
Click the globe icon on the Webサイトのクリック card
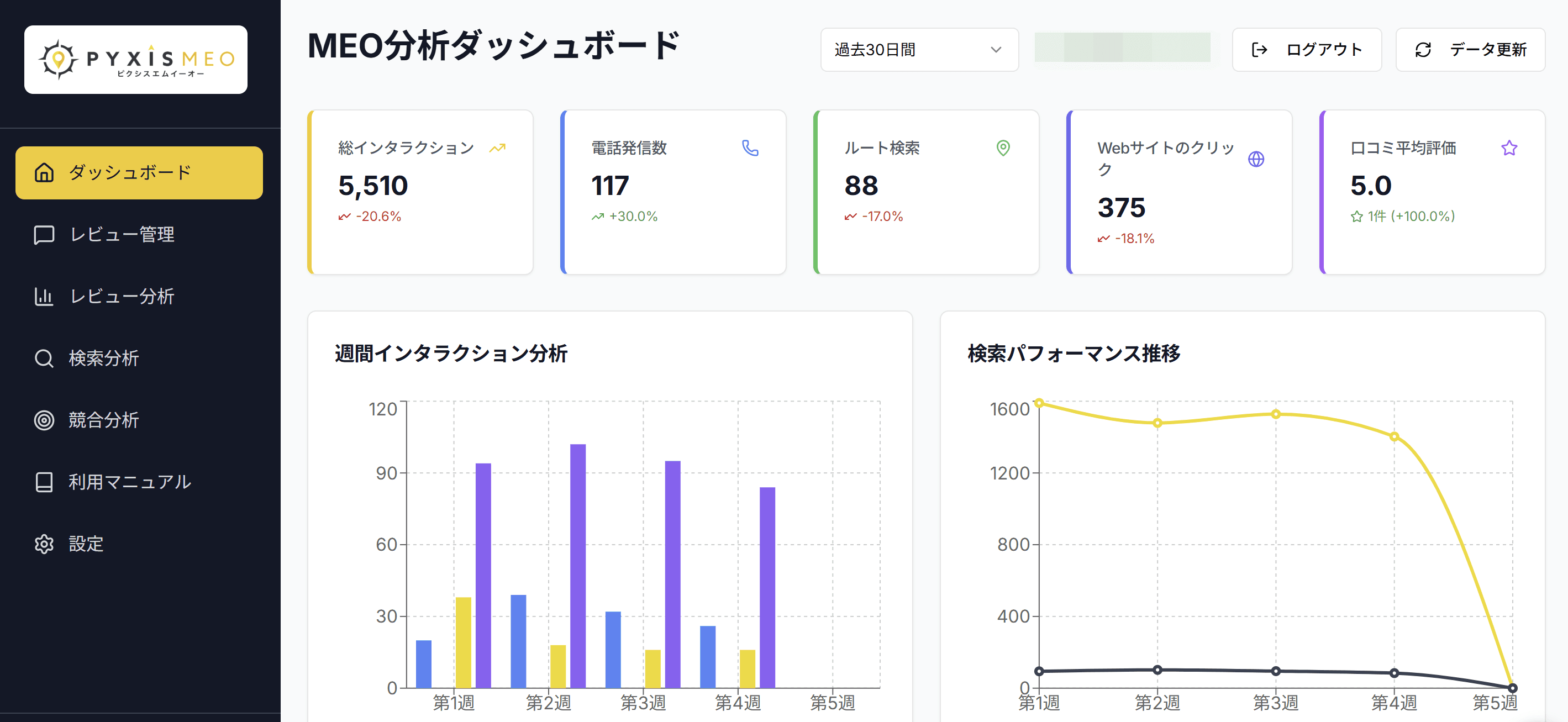point(1256,159)
